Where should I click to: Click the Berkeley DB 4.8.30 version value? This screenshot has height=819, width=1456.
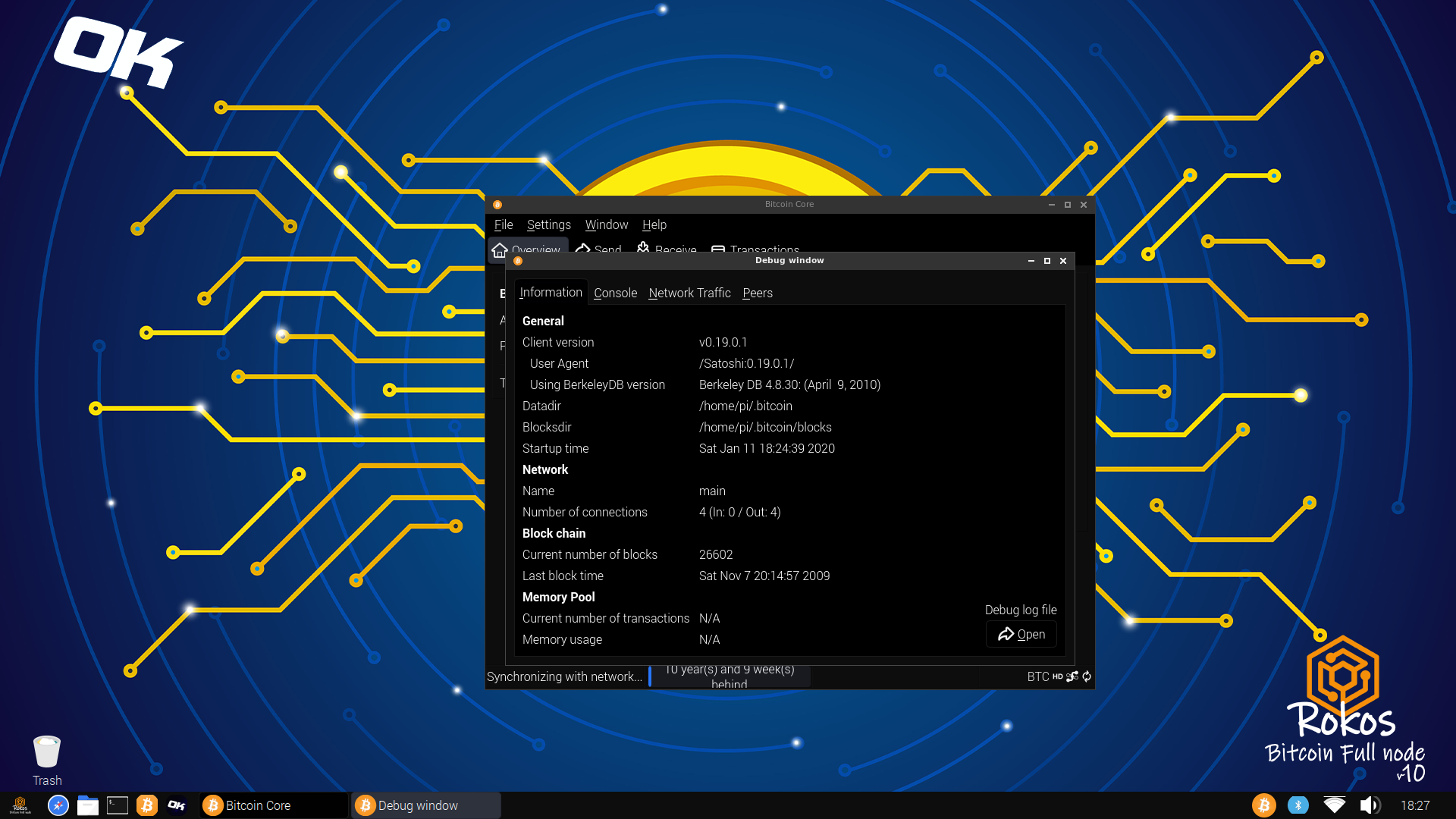point(789,385)
